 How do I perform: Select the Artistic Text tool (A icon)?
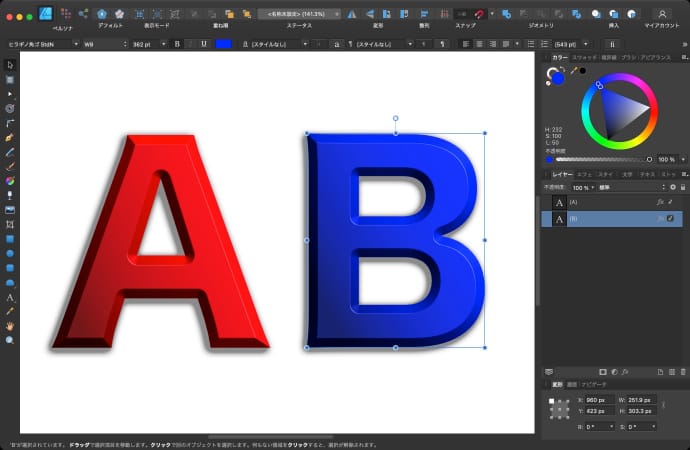click(10, 297)
